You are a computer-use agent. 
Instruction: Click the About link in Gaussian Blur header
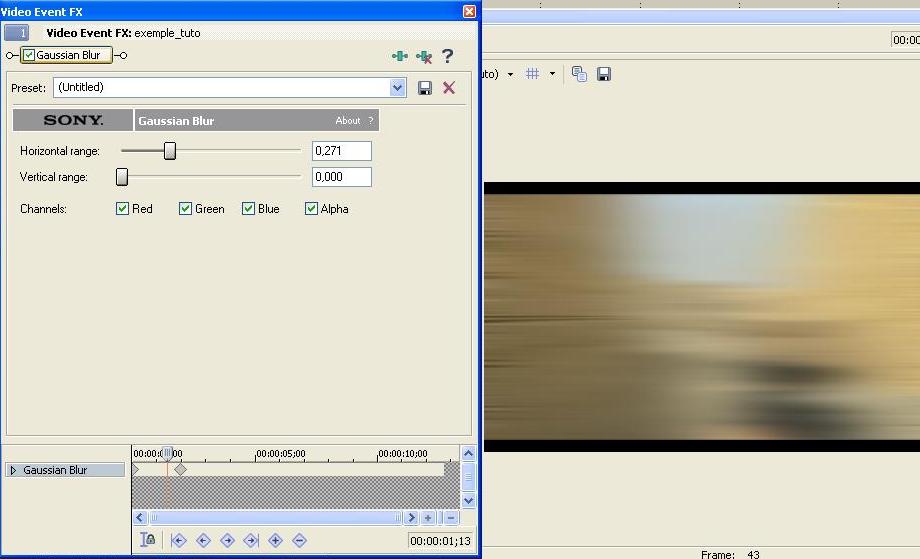347,121
